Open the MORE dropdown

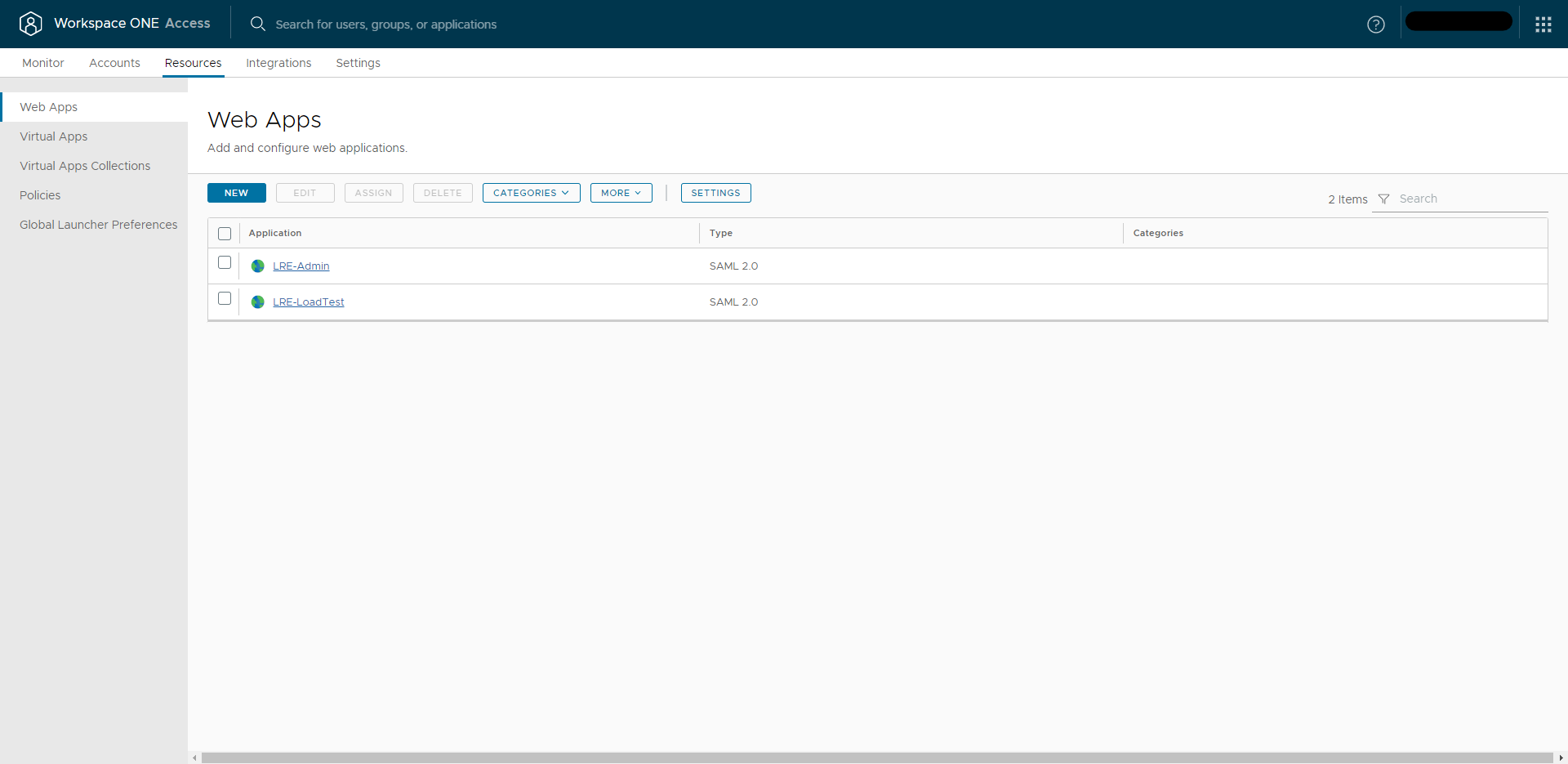(621, 193)
